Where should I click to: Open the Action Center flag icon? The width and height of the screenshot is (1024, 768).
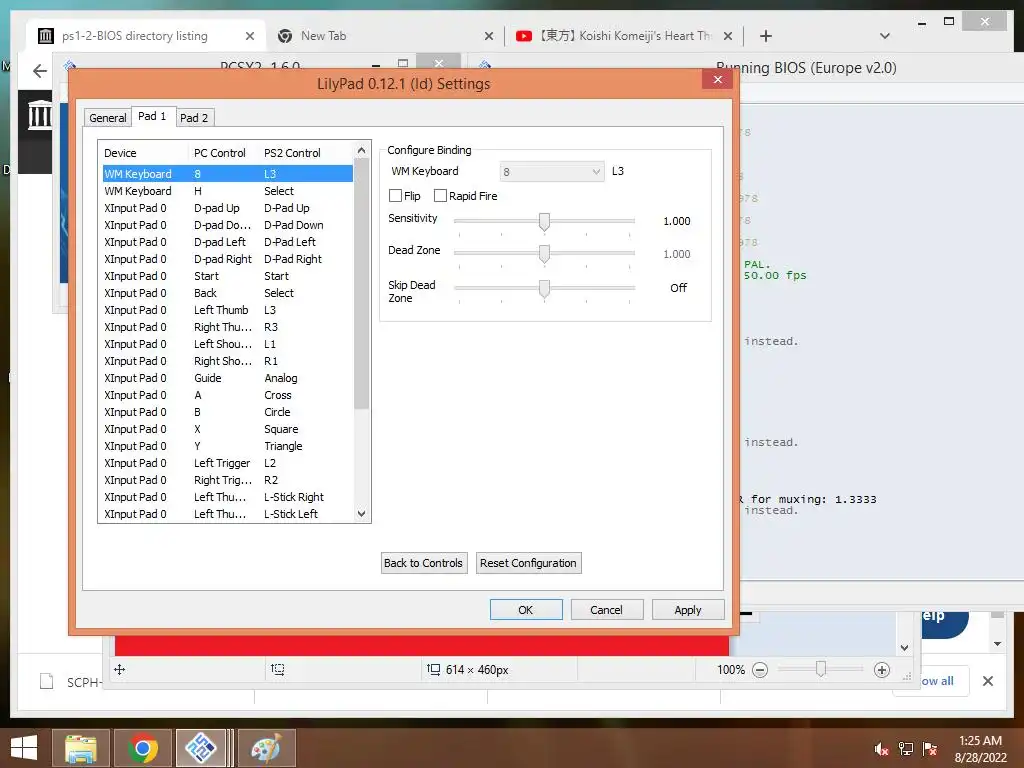(x=929, y=749)
